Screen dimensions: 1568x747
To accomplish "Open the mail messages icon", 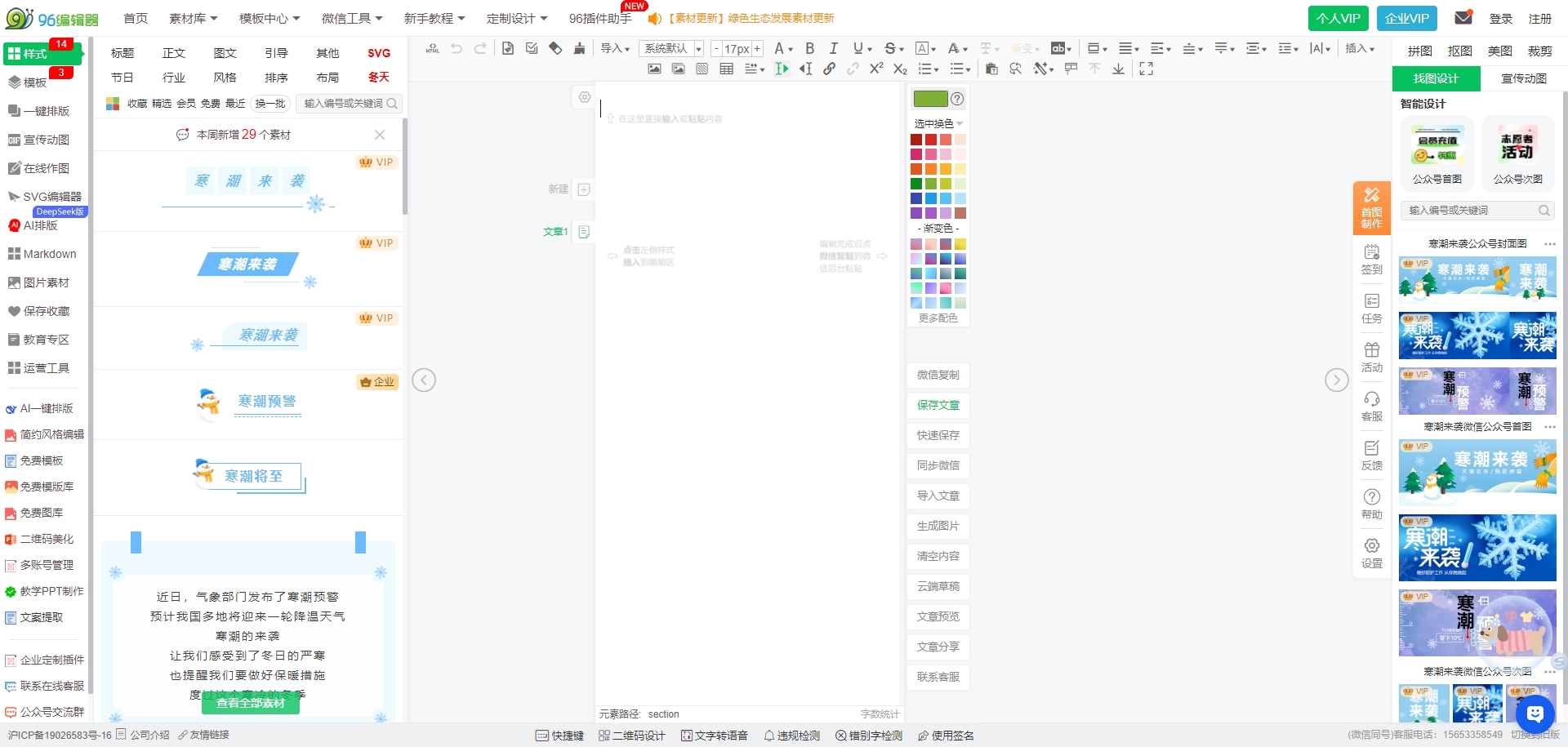I will [x=1463, y=17].
